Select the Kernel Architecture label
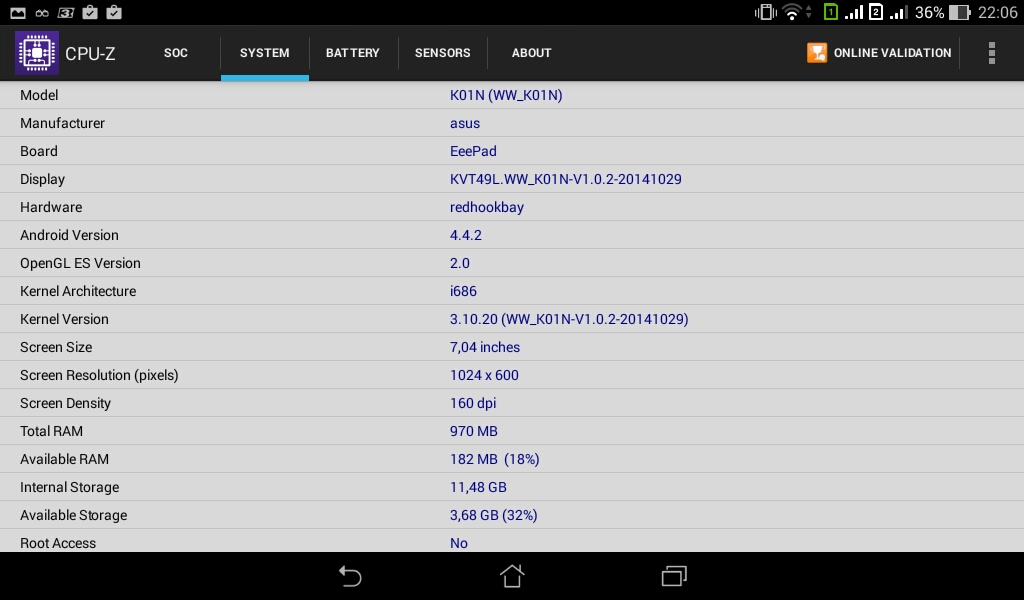This screenshot has height=600, width=1024. click(x=78, y=292)
